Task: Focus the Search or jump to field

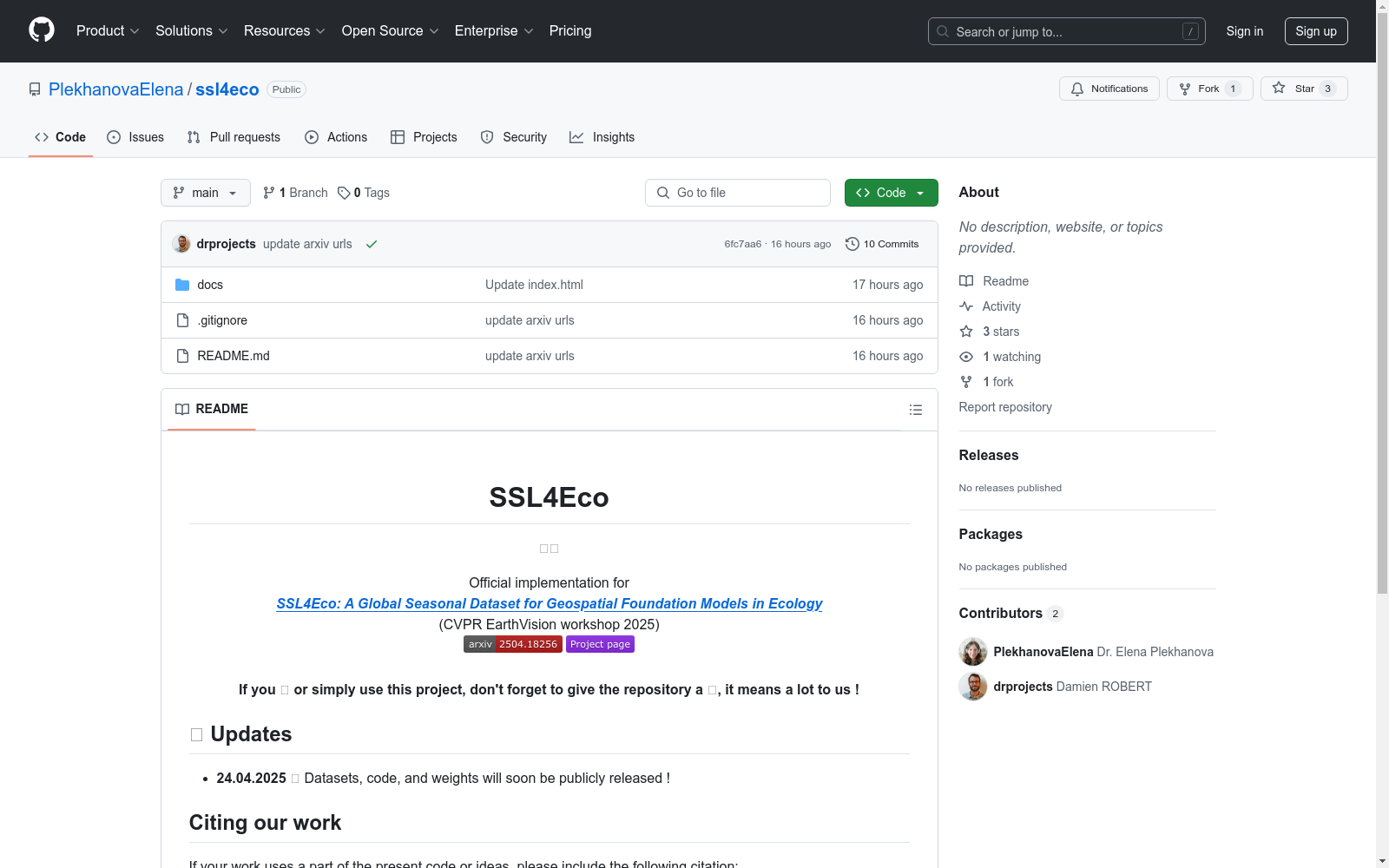Action: (1066, 31)
